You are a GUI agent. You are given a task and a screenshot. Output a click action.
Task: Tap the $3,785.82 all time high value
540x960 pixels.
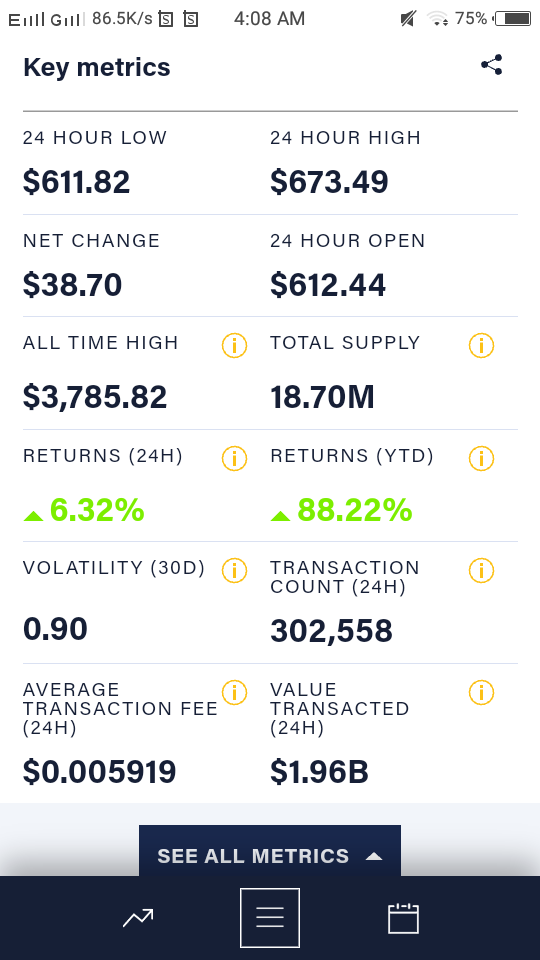click(x=95, y=397)
